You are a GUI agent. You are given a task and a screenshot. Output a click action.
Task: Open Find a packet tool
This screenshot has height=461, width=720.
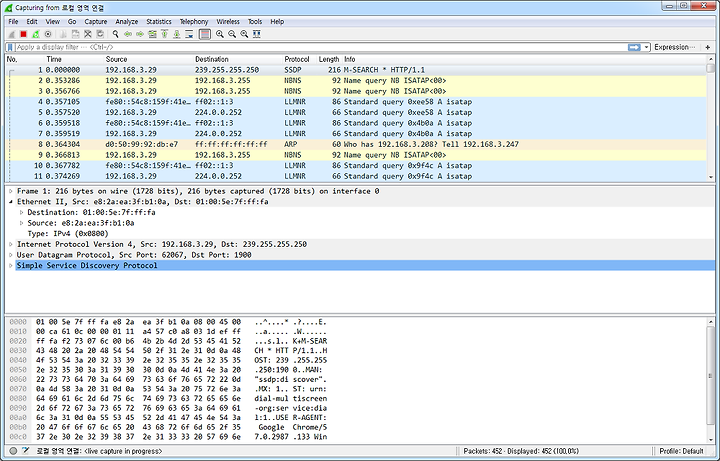click(116, 34)
